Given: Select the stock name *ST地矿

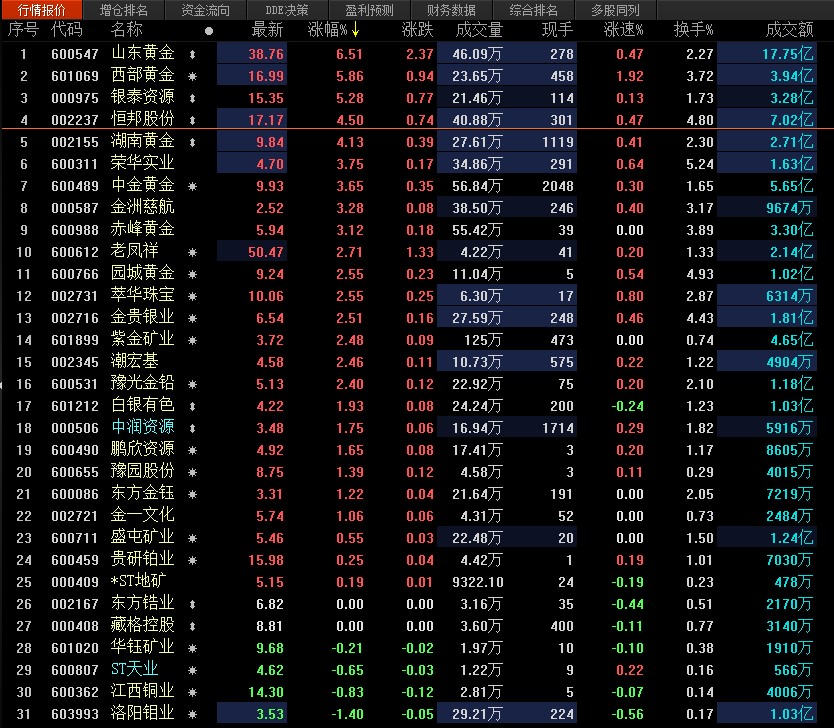Looking at the screenshot, I should 138,581.
